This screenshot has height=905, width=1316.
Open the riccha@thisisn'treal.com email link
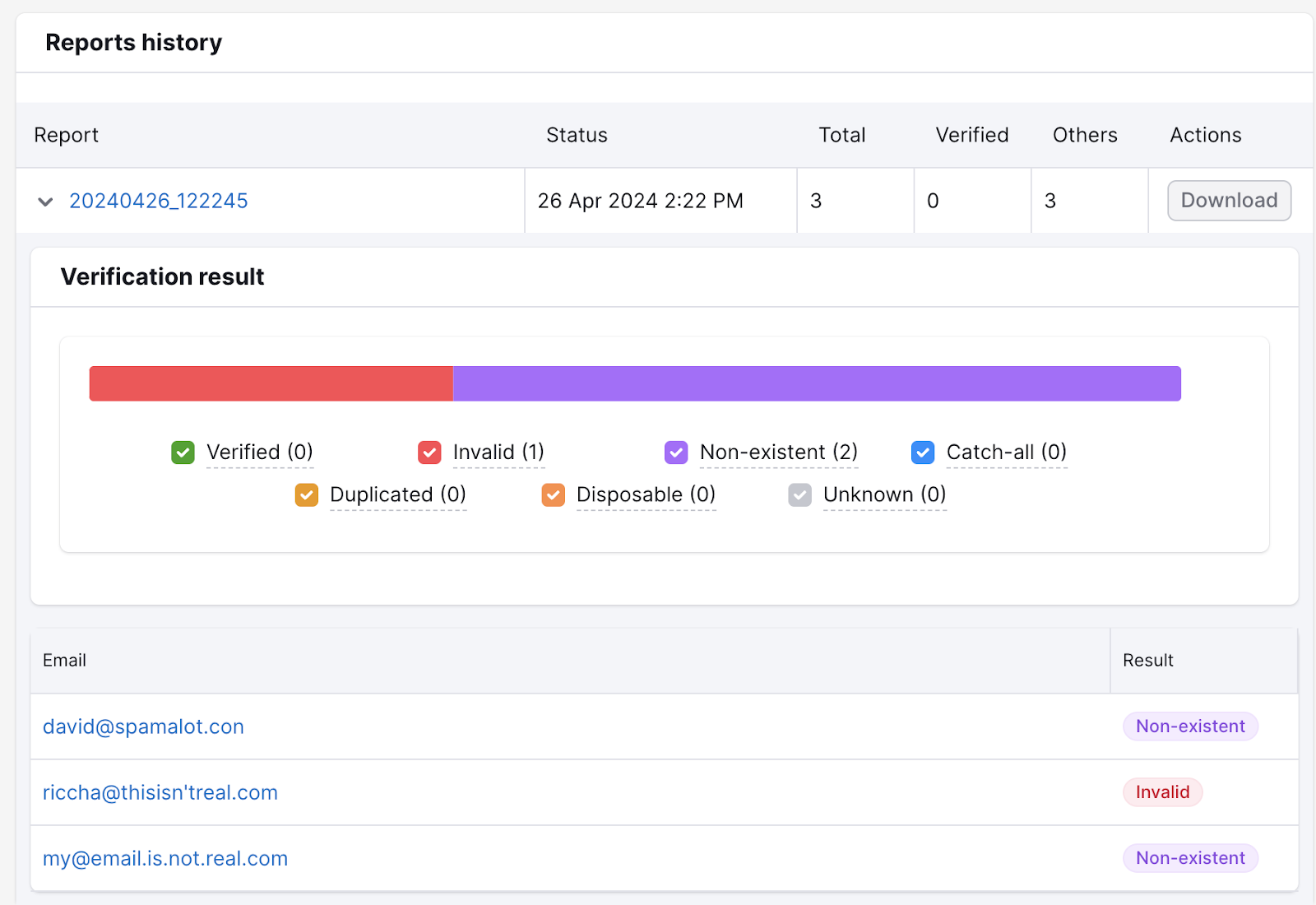click(x=160, y=792)
